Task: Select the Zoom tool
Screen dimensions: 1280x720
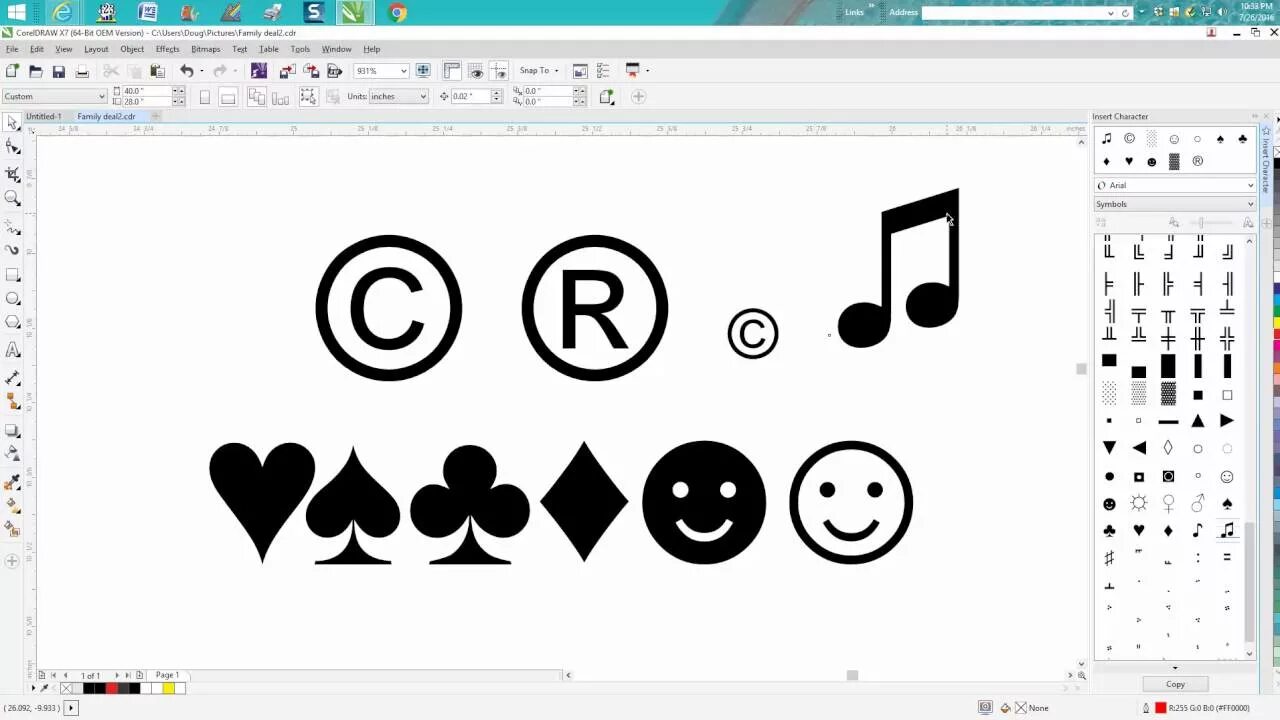Action: (13, 198)
